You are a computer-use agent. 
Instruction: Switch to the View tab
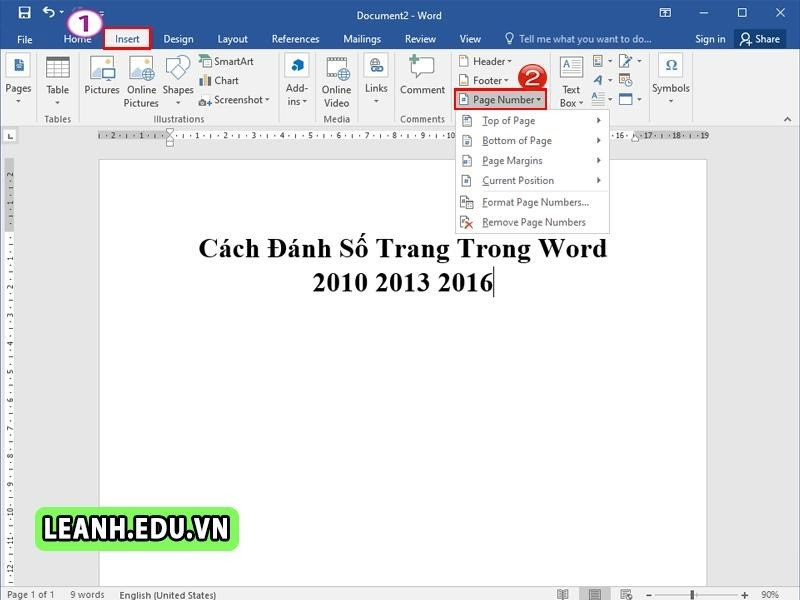pos(470,39)
